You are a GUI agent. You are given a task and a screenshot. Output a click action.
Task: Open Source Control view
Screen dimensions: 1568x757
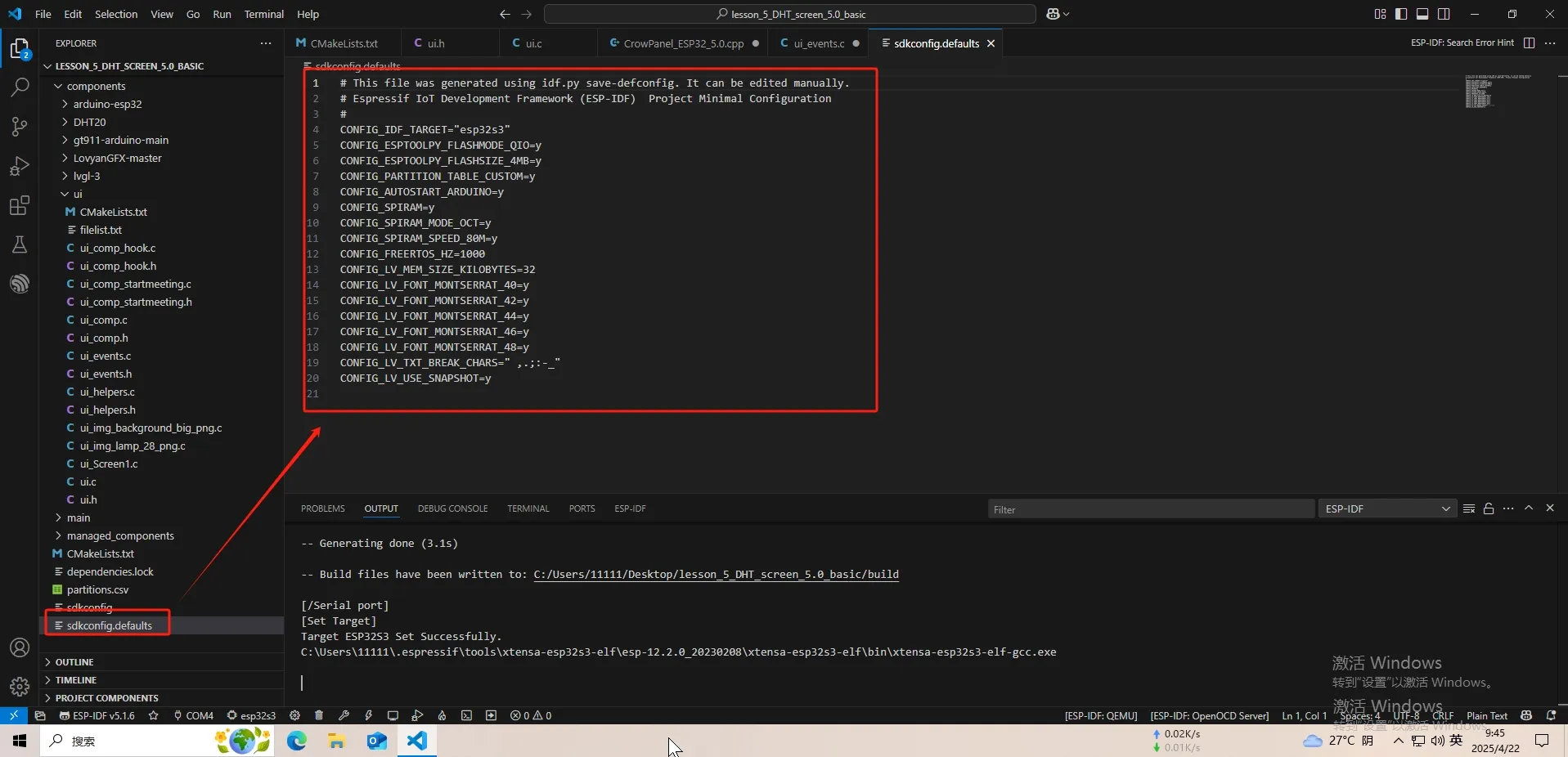click(x=20, y=126)
